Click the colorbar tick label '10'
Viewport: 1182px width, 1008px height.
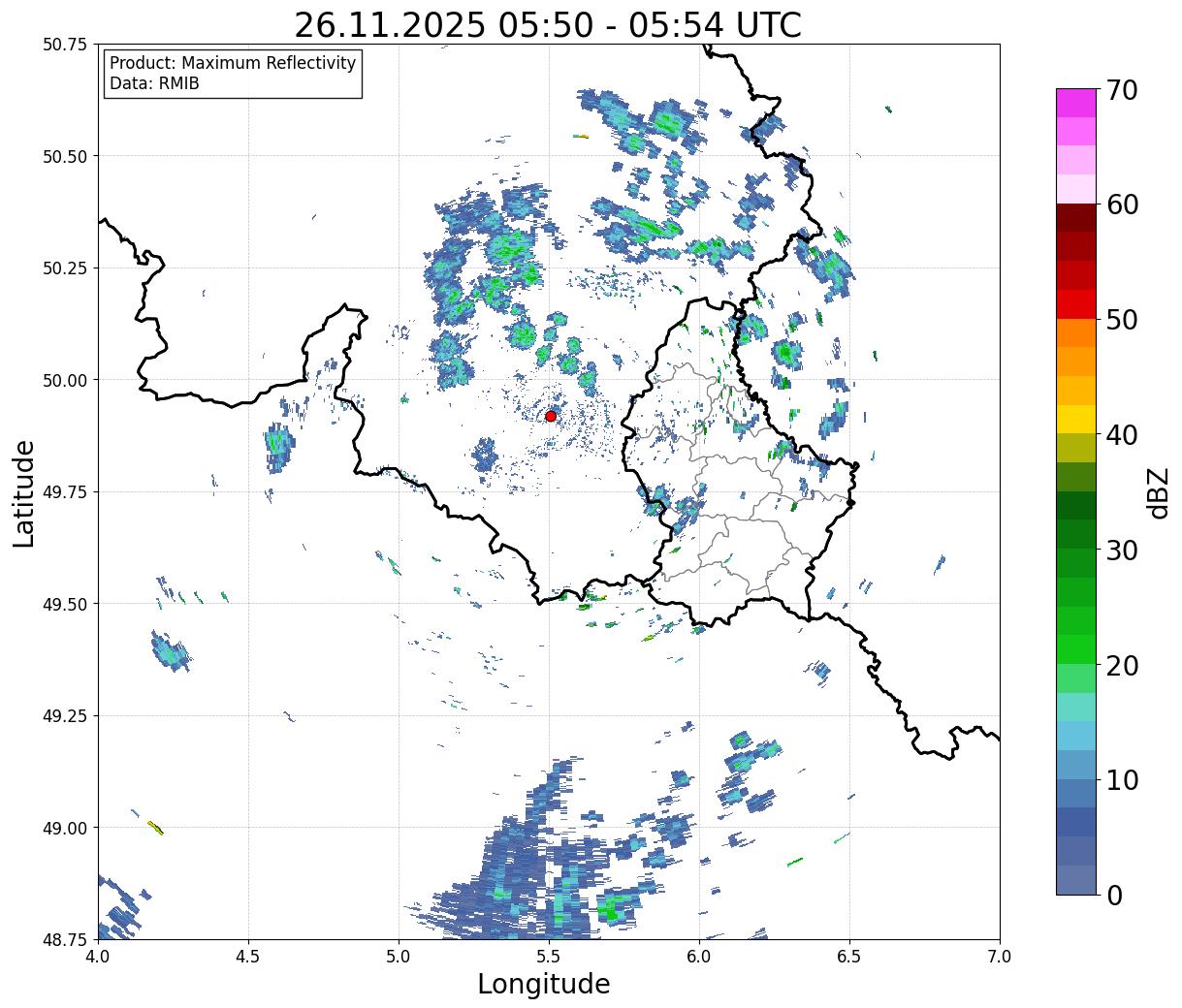[x=1122, y=779]
